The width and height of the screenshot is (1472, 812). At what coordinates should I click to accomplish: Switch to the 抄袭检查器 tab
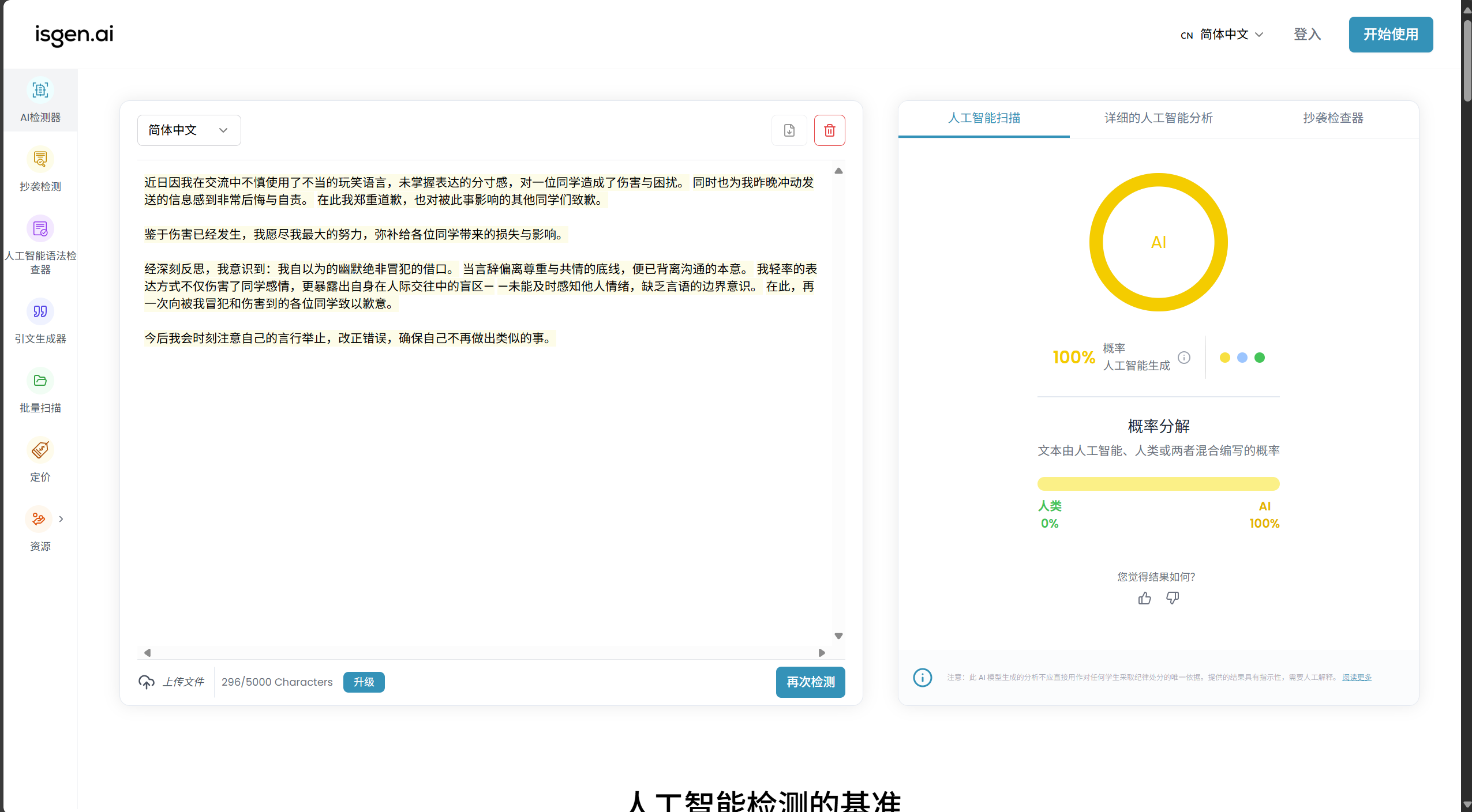click(x=1333, y=118)
